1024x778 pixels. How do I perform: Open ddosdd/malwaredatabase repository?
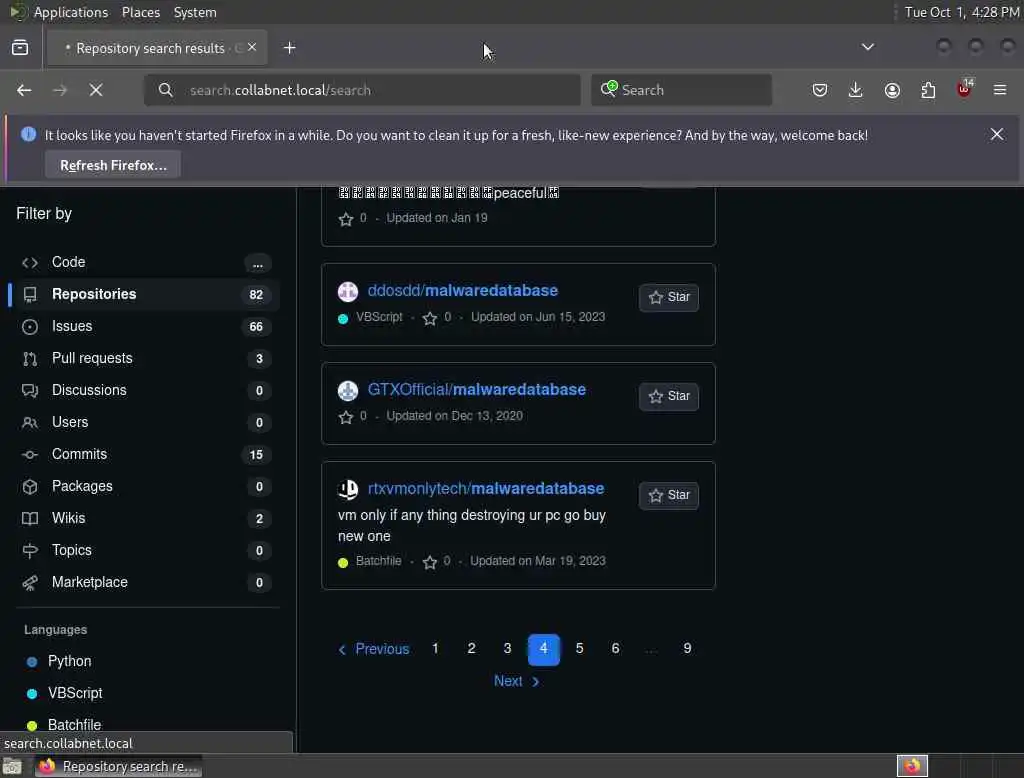coord(462,291)
